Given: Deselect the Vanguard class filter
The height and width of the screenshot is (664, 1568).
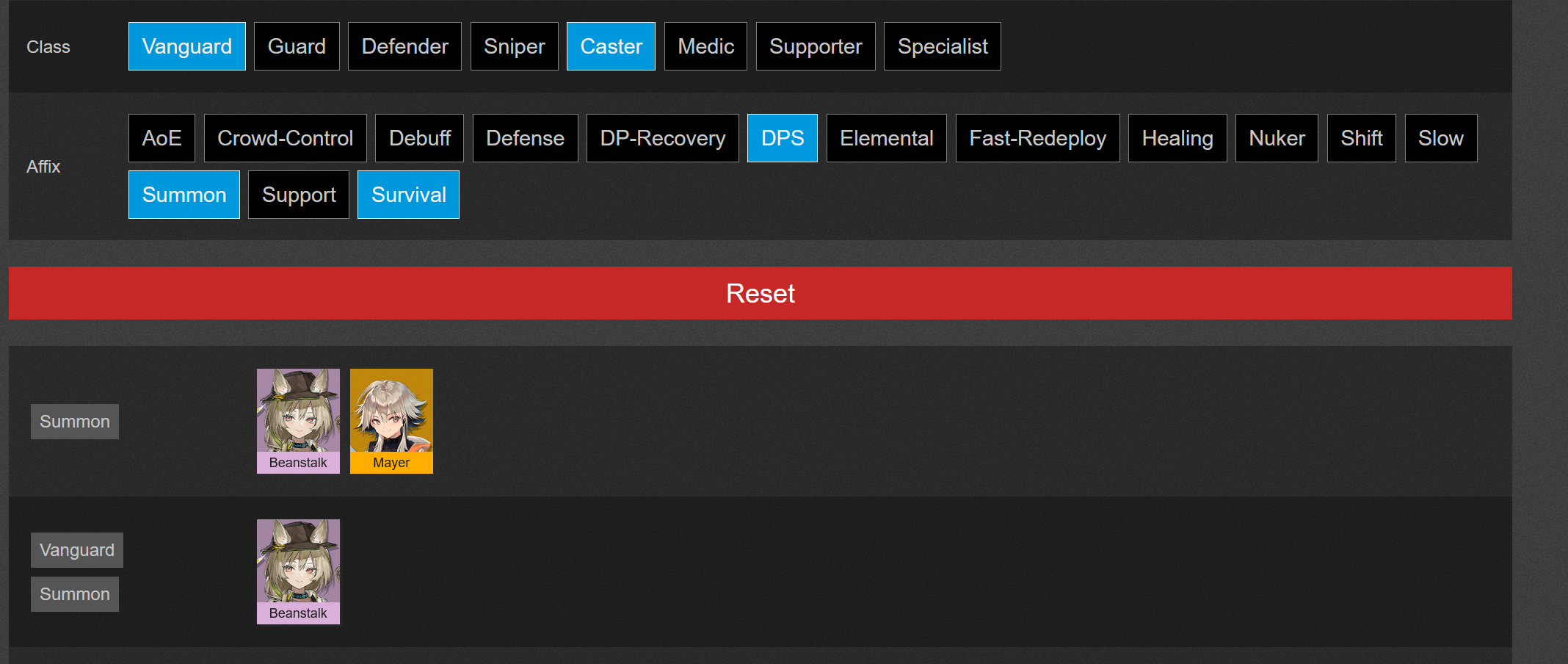Looking at the screenshot, I should 187,46.
